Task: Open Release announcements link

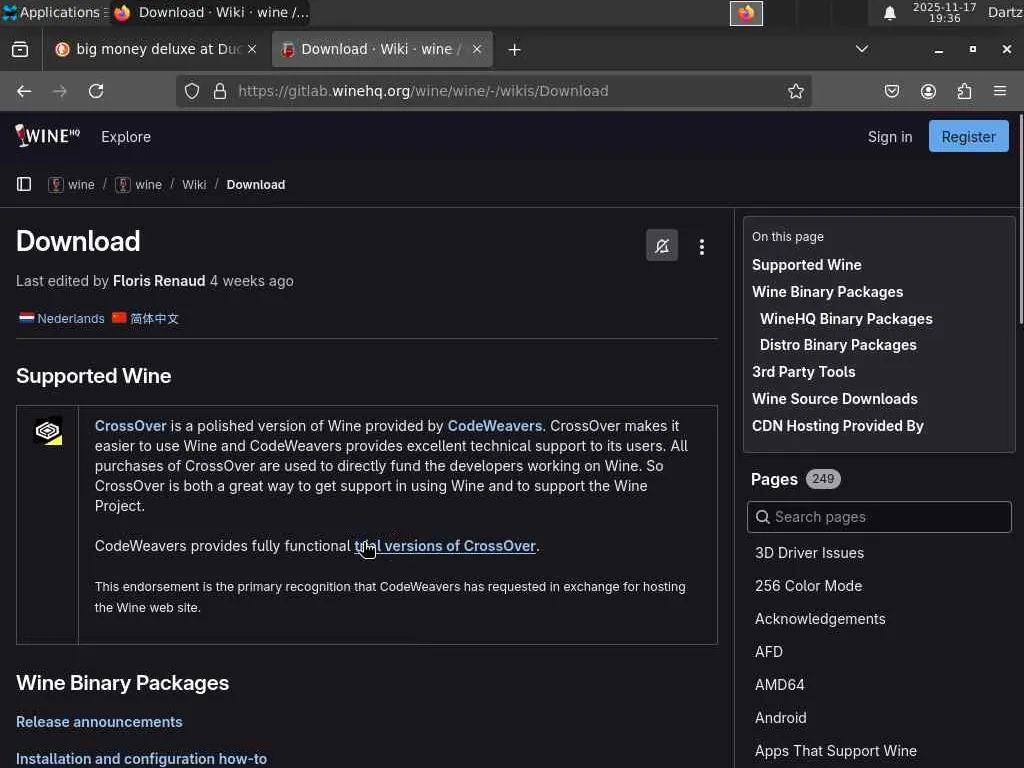Action: 99,722
